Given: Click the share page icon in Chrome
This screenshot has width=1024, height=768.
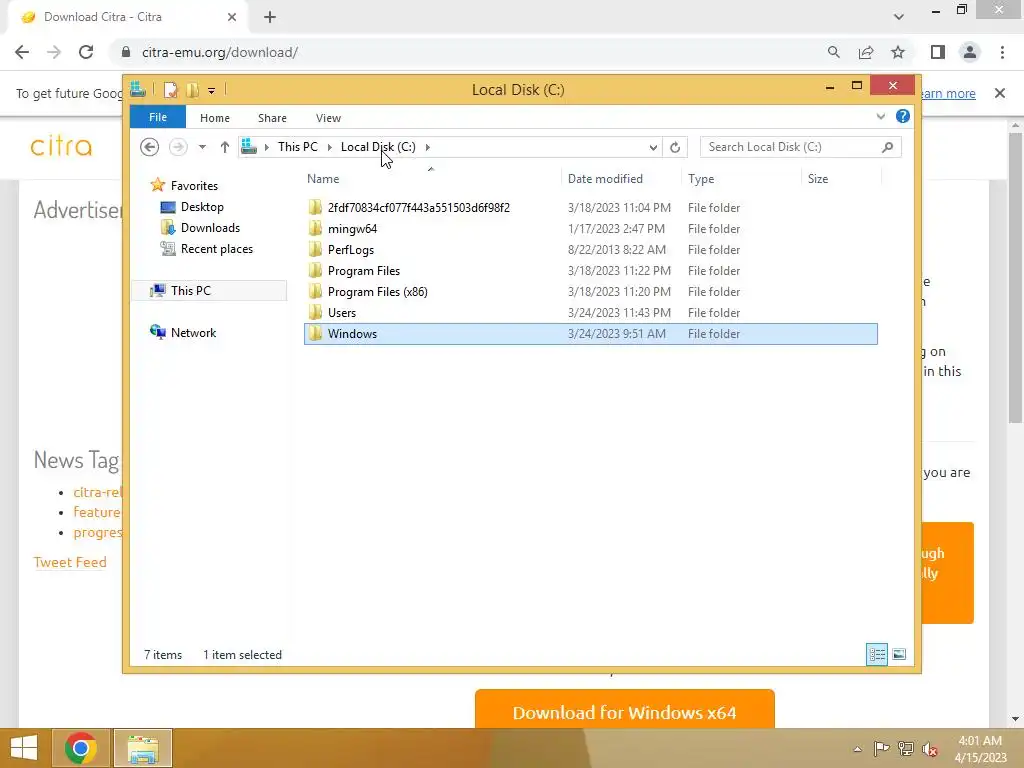Looking at the screenshot, I should tap(866, 52).
